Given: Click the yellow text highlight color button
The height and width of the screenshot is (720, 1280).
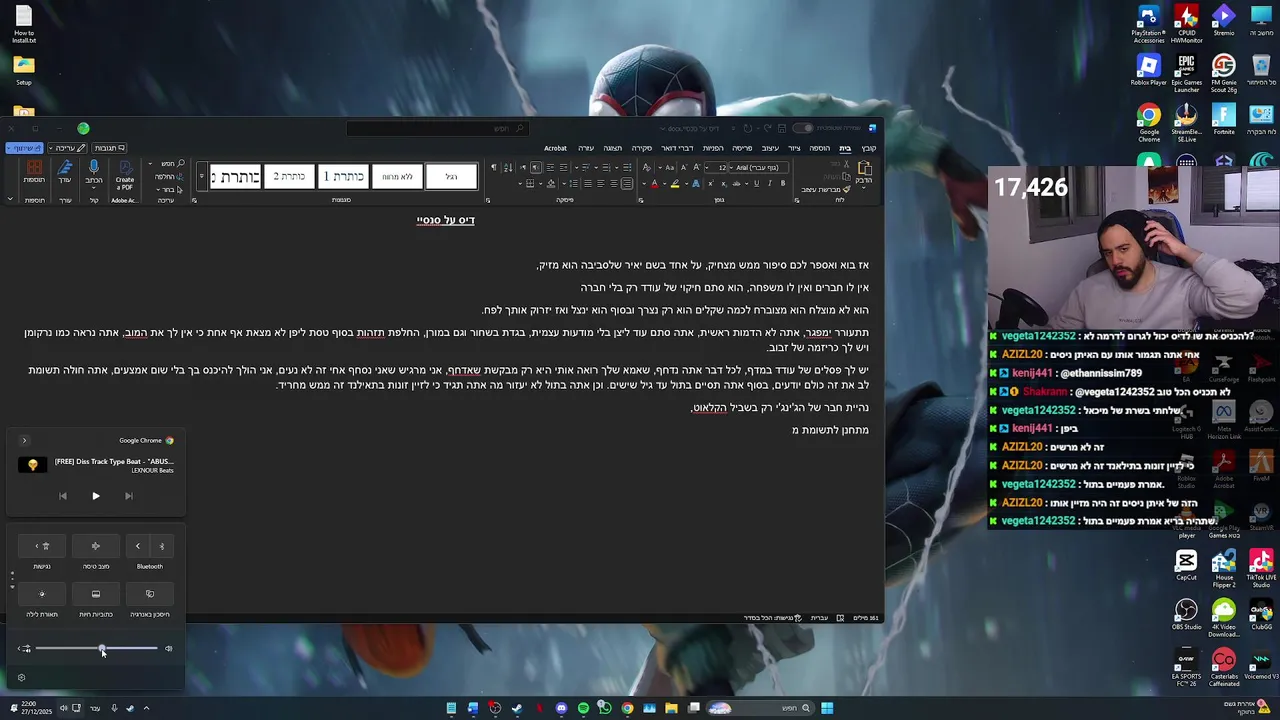Looking at the screenshot, I should pos(675,184).
